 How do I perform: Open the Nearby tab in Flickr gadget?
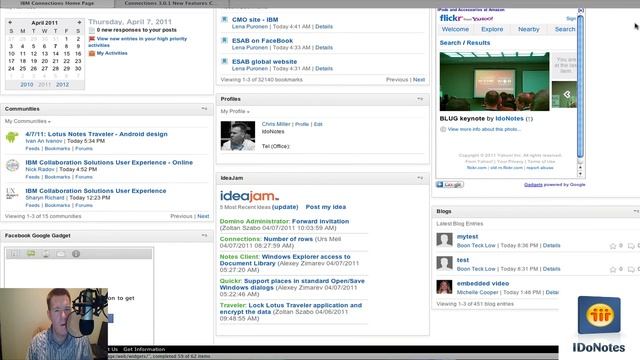pos(529,29)
